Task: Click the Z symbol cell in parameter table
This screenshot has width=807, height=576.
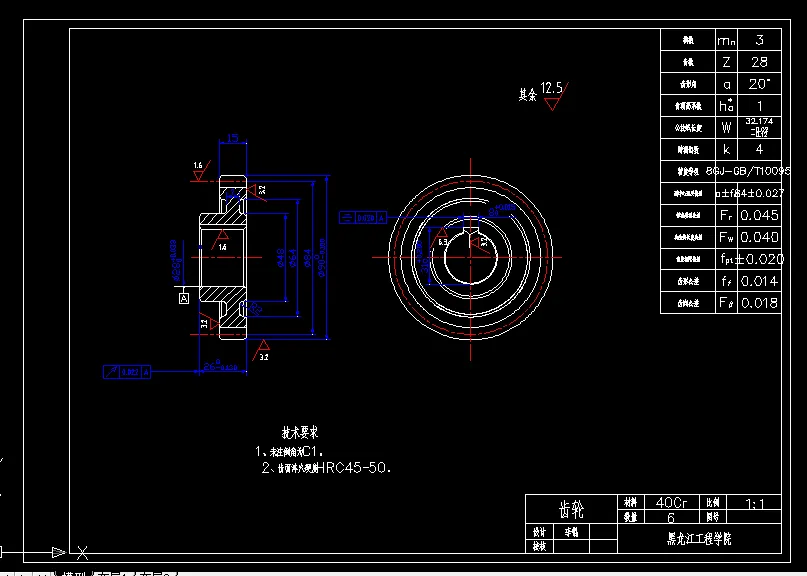Action: click(726, 62)
